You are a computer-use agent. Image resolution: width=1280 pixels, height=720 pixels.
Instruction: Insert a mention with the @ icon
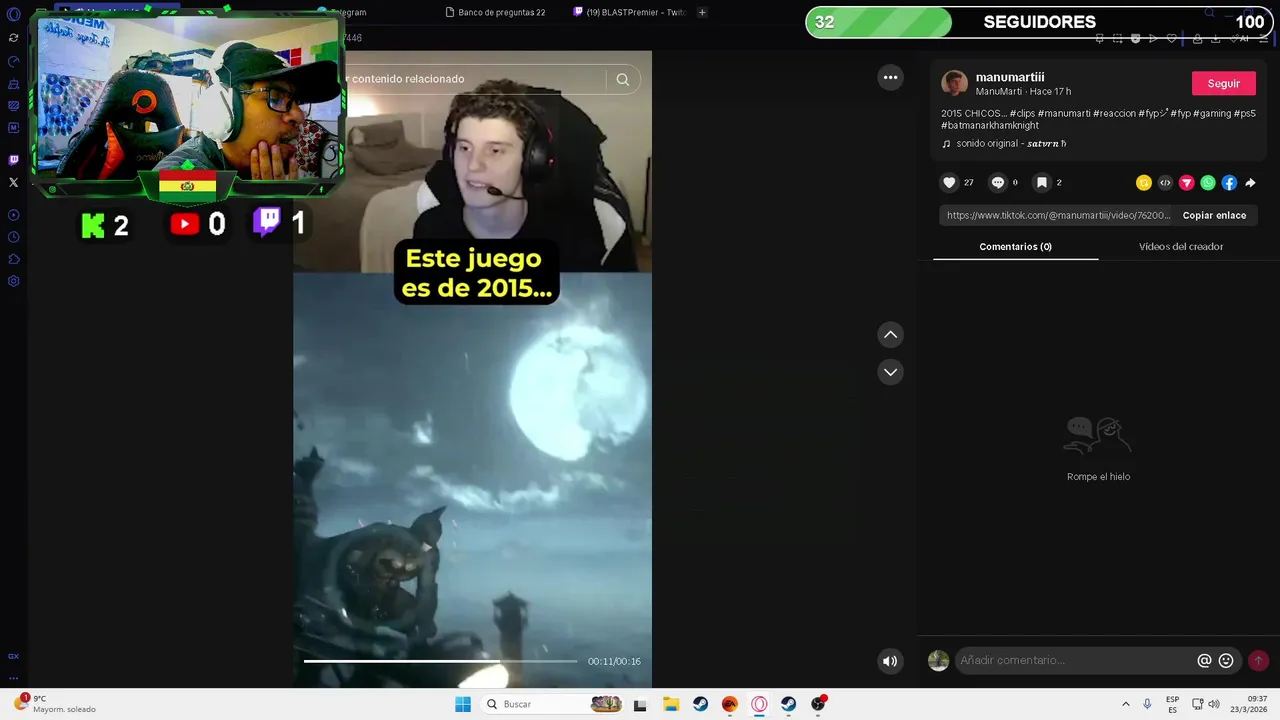[x=1204, y=661]
